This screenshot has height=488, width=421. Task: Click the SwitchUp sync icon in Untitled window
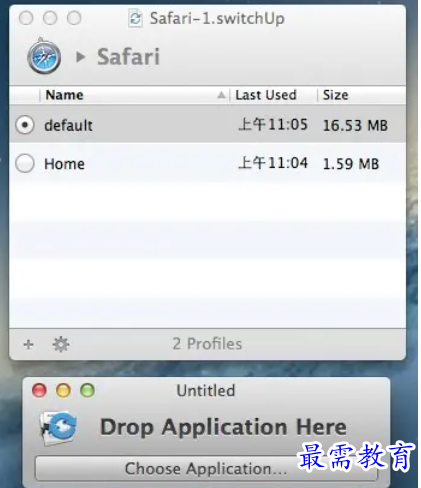(x=59, y=428)
